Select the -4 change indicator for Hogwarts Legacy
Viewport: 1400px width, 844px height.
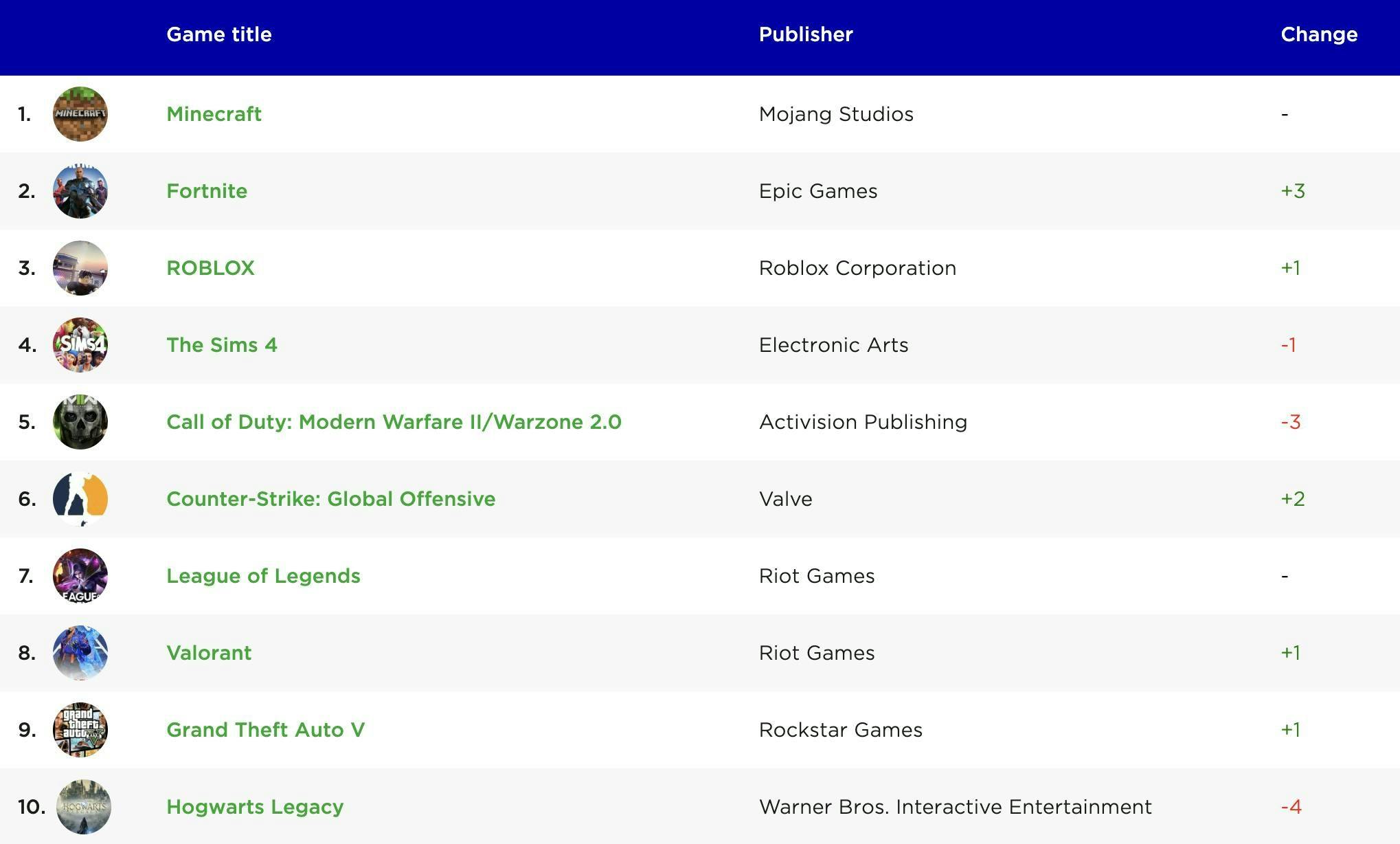(x=1292, y=807)
